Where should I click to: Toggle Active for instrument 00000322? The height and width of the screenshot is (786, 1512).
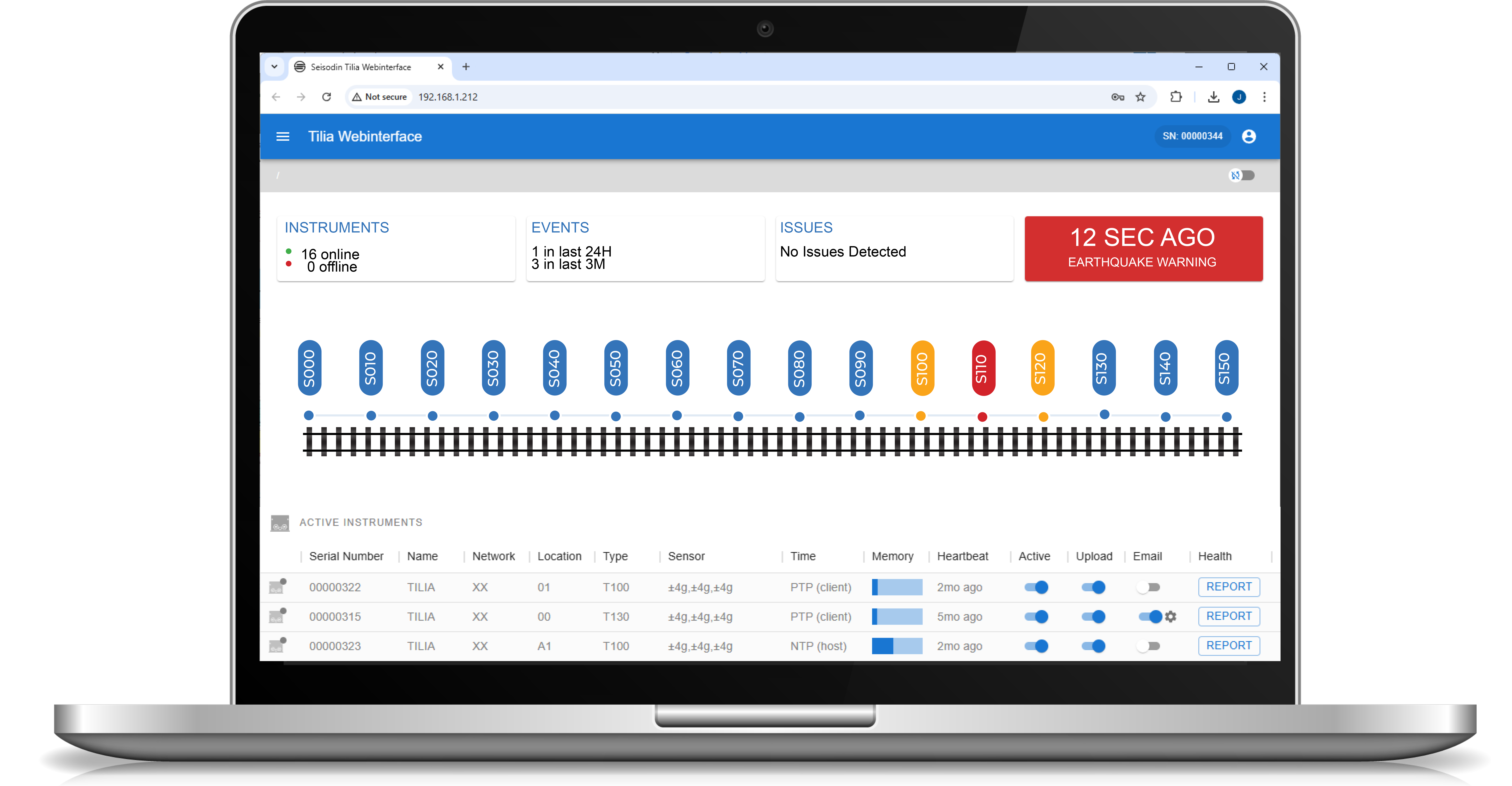click(1036, 587)
